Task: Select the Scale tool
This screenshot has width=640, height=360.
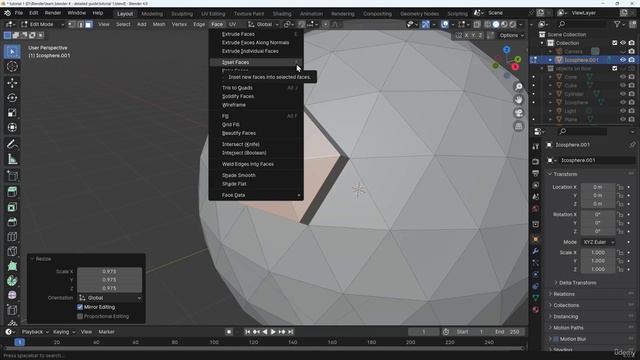Action: pos(12,113)
